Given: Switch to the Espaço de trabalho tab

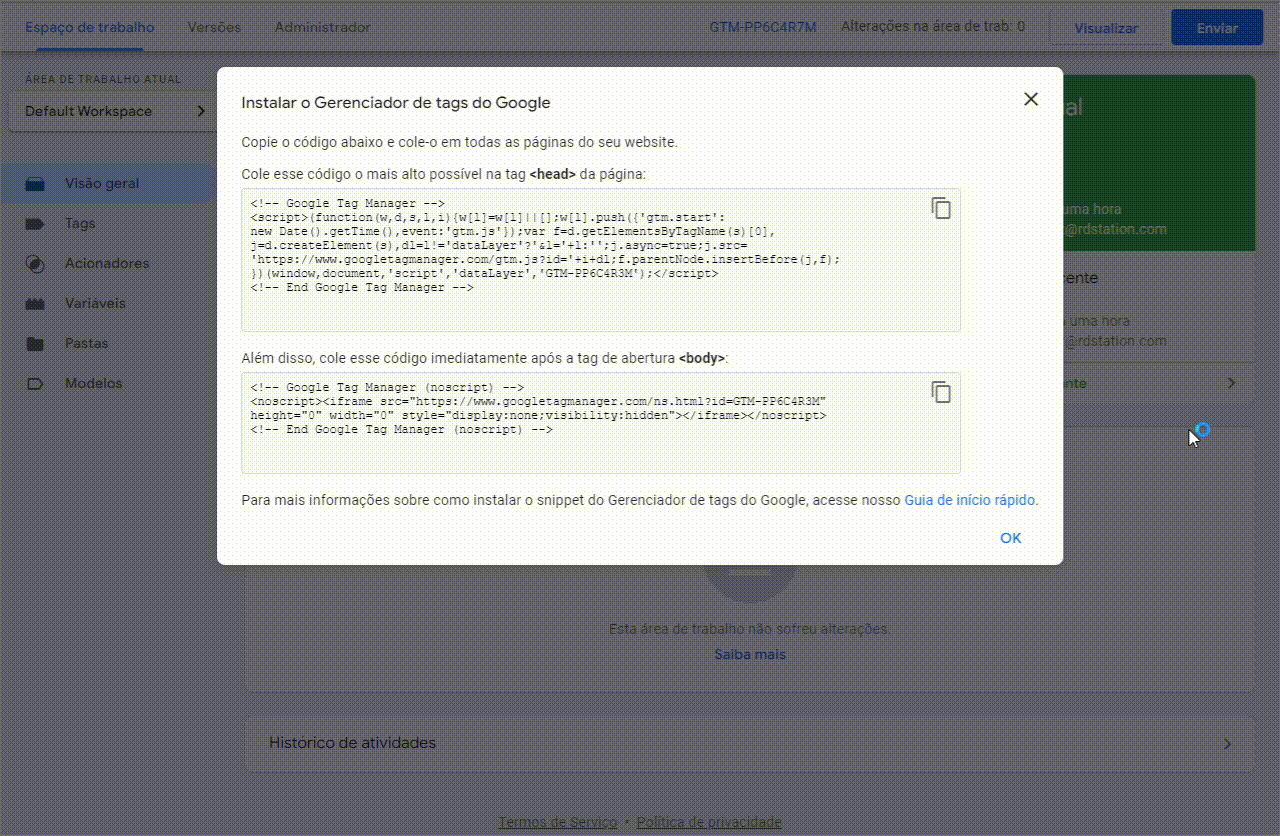Looking at the screenshot, I should [x=89, y=27].
